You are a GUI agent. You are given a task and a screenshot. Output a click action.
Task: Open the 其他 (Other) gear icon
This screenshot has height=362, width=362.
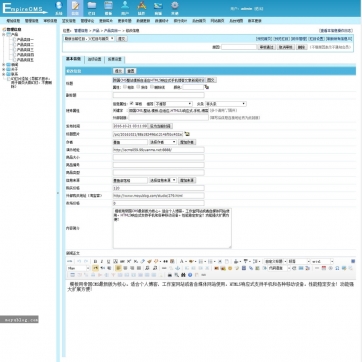click(x=175, y=8)
